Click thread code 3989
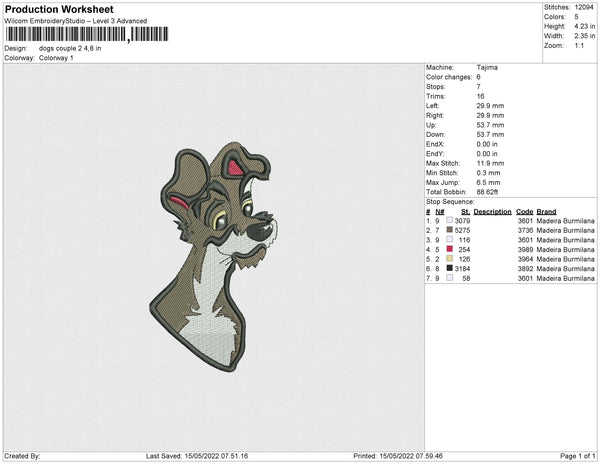 (525, 249)
